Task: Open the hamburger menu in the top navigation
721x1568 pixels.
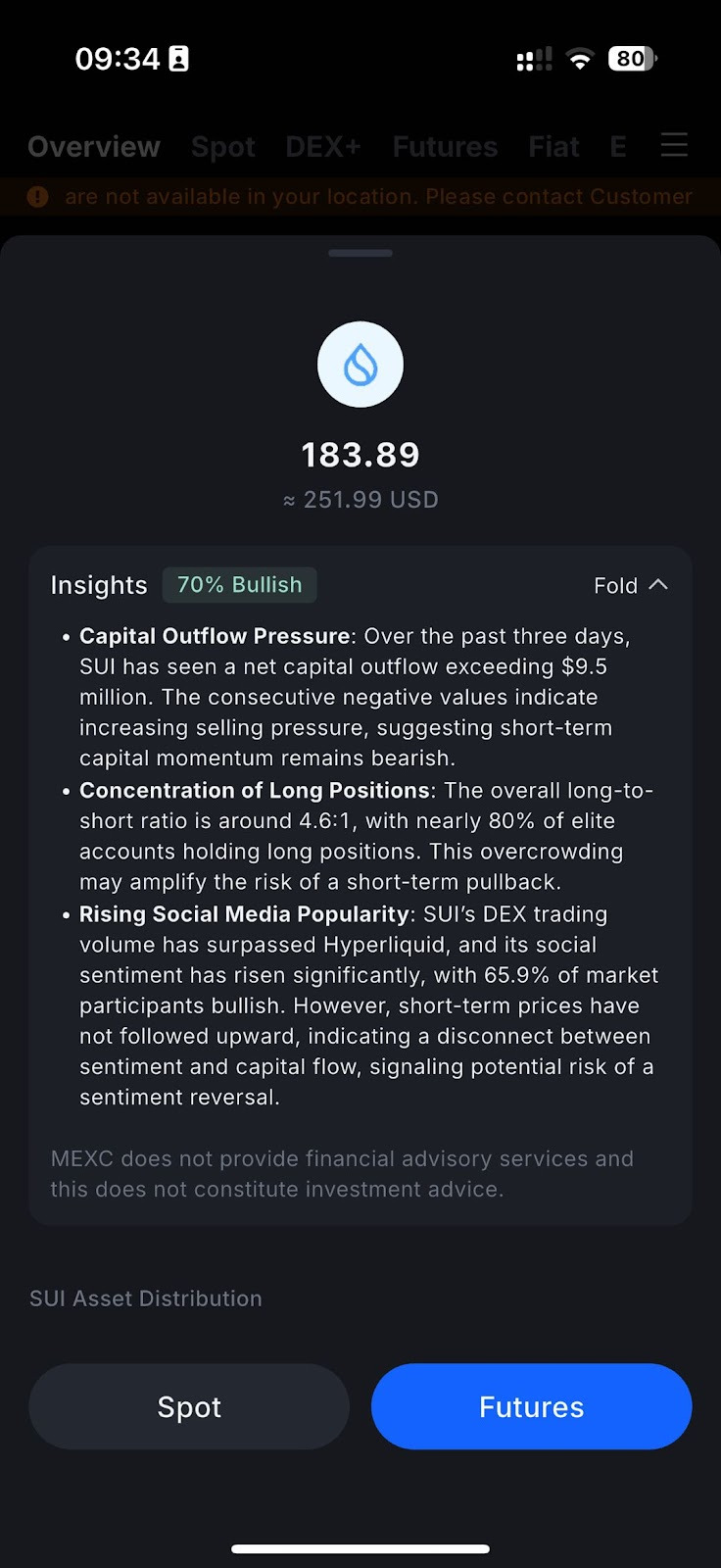Action: (x=674, y=146)
